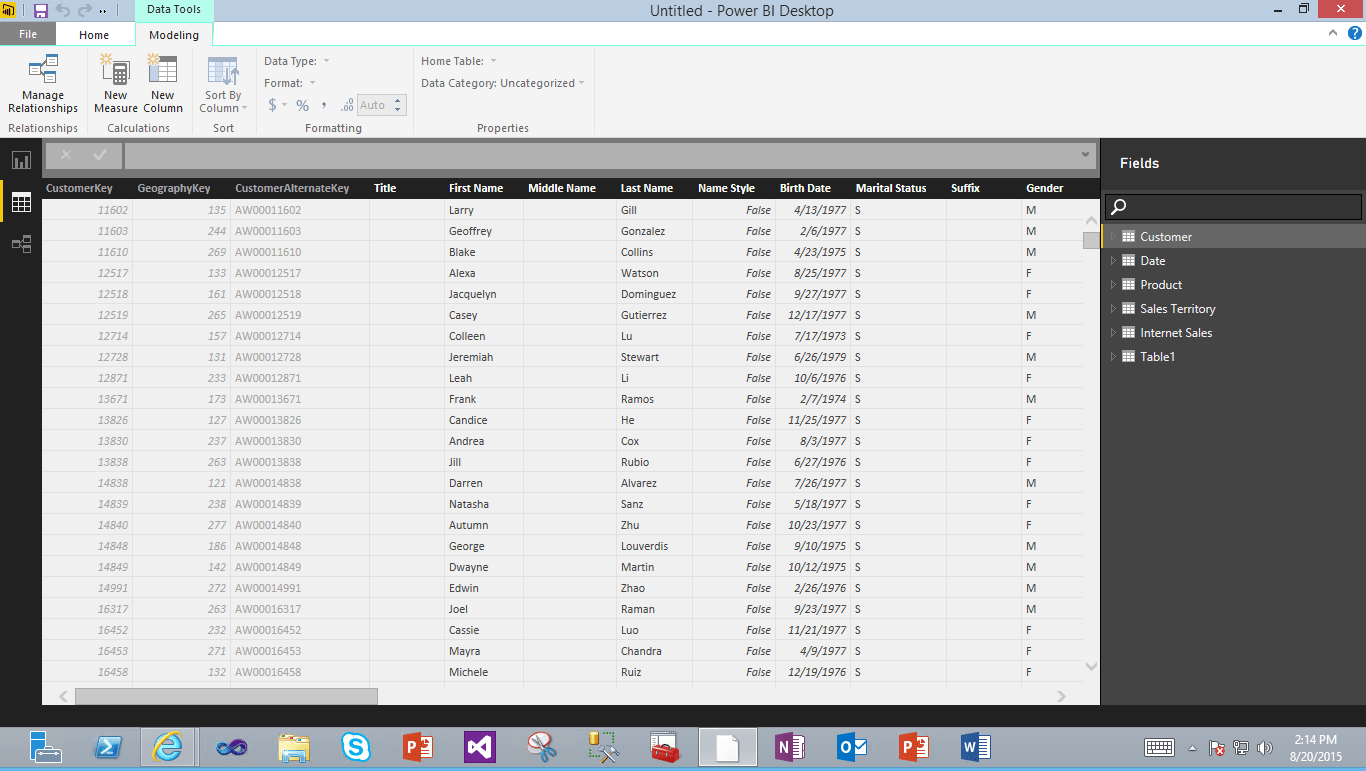
Task: Open OneNote from taskbar
Action: [x=790, y=747]
